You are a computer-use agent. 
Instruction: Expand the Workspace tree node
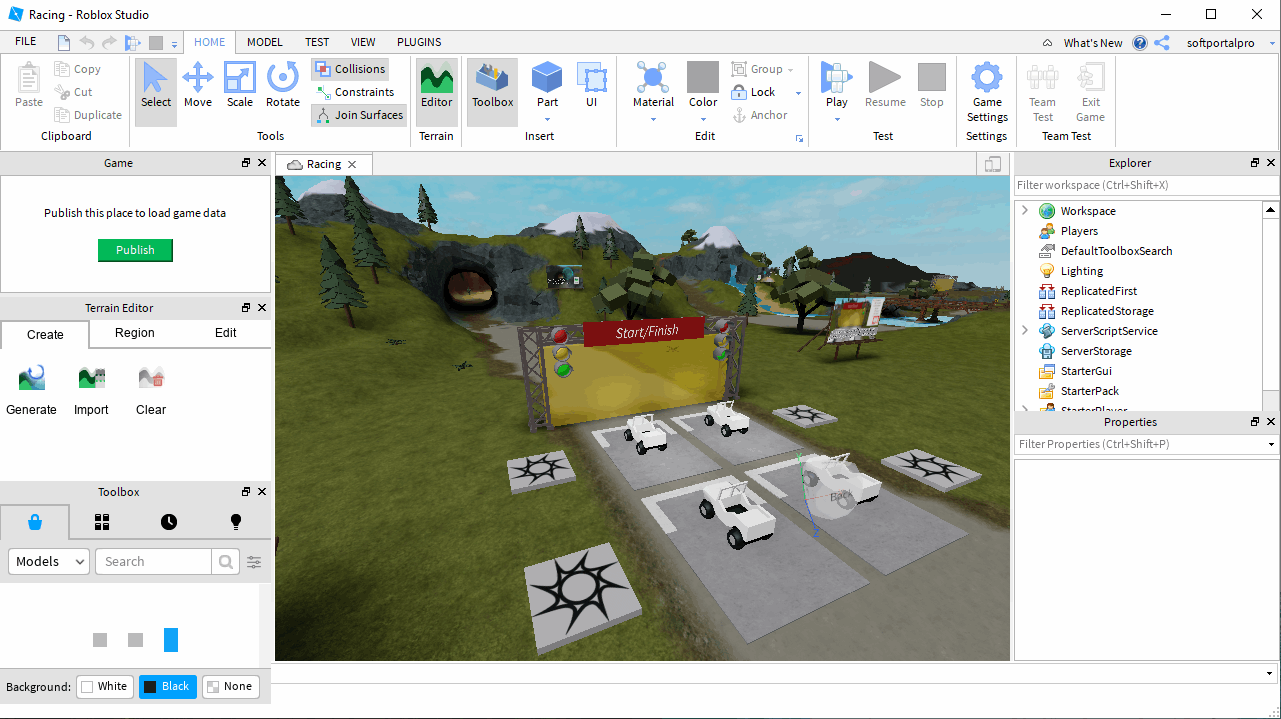[1025, 211]
